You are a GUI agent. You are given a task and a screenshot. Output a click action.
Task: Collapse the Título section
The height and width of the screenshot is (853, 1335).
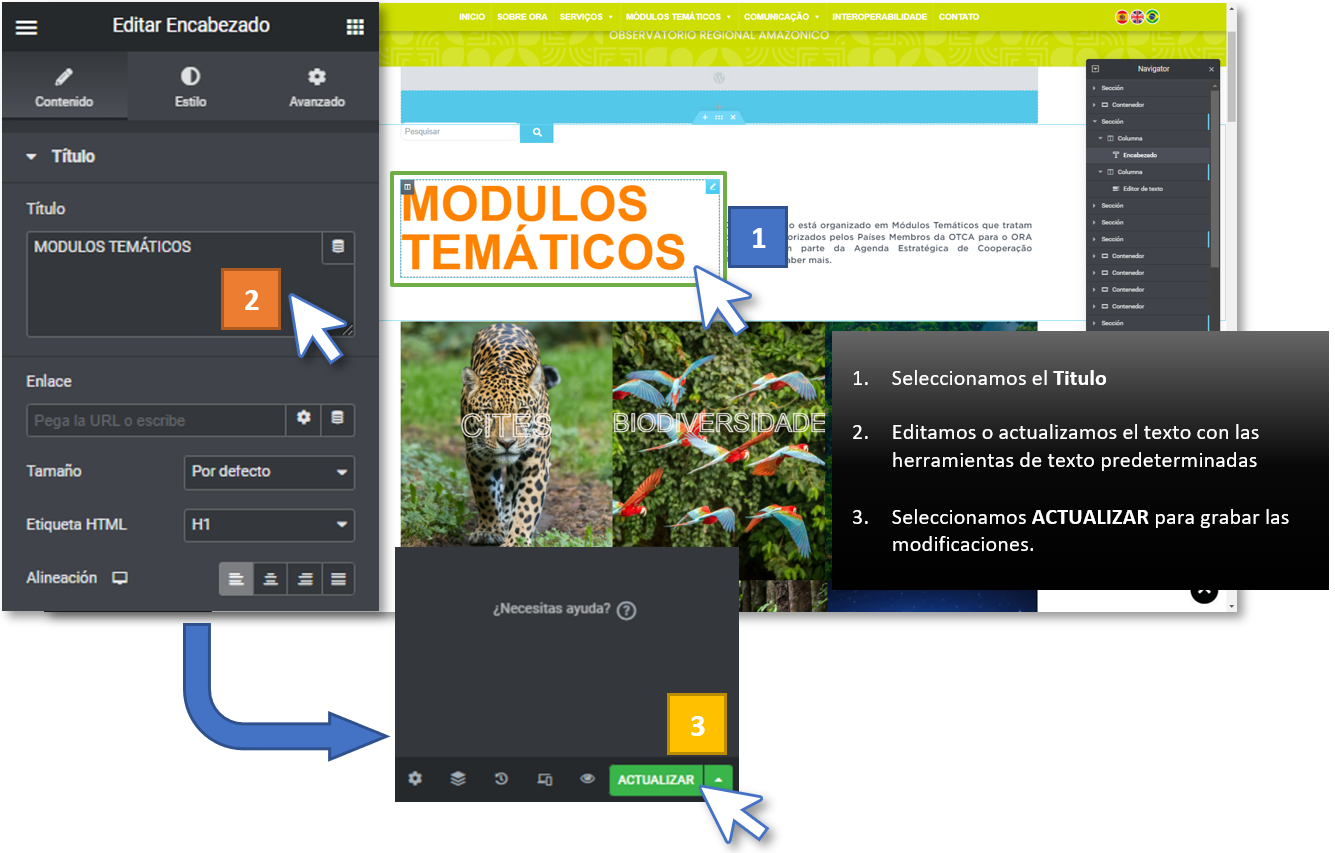[30, 157]
